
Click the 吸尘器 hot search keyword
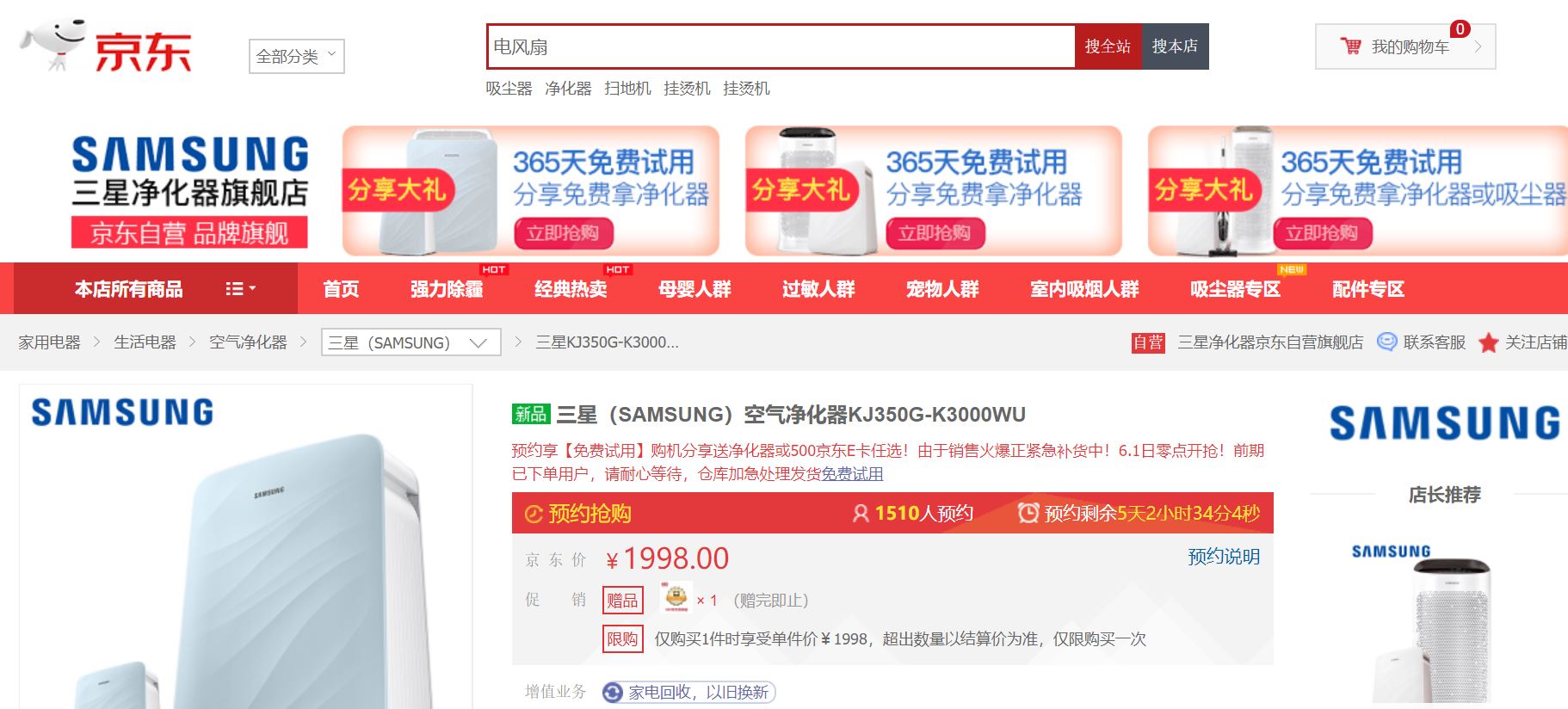509,89
